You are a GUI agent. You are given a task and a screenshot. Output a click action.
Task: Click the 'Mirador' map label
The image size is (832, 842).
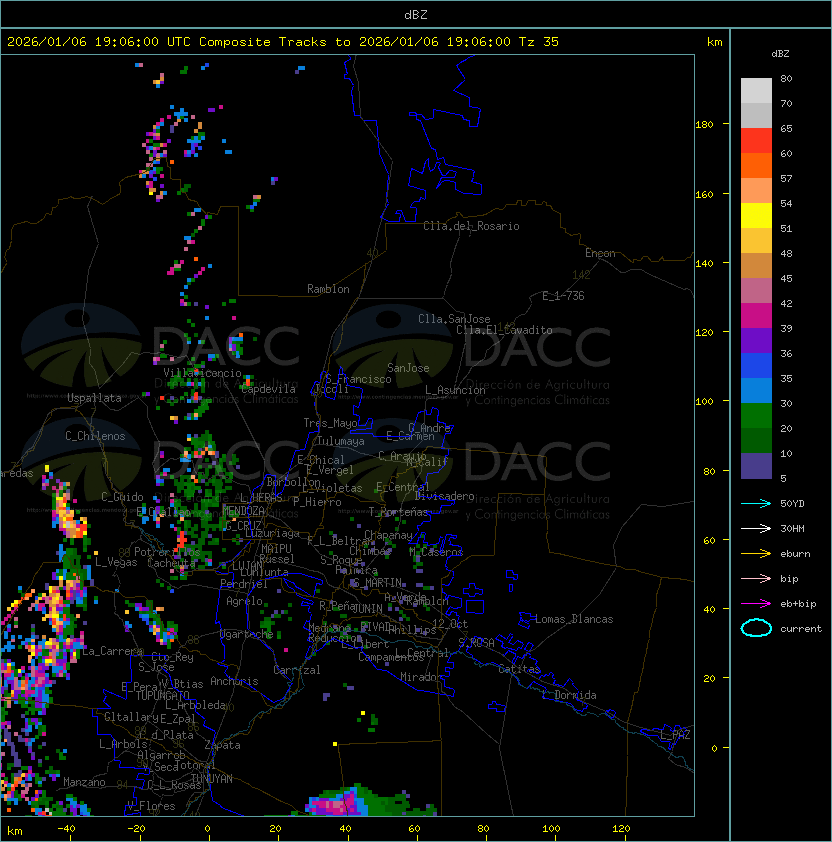coord(422,677)
